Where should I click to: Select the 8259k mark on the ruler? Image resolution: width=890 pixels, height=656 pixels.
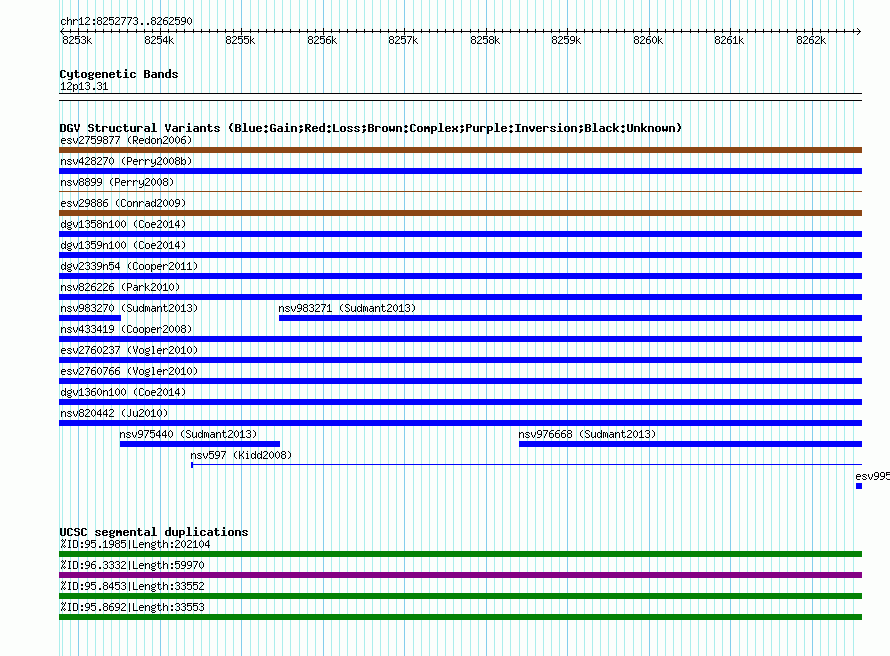coord(566,40)
